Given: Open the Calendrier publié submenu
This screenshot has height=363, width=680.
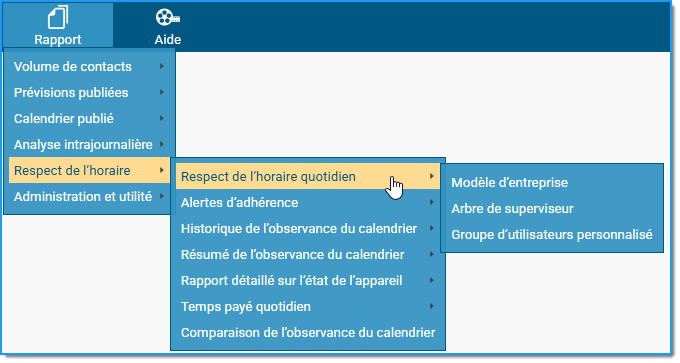Looking at the screenshot, I should (89, 118).
